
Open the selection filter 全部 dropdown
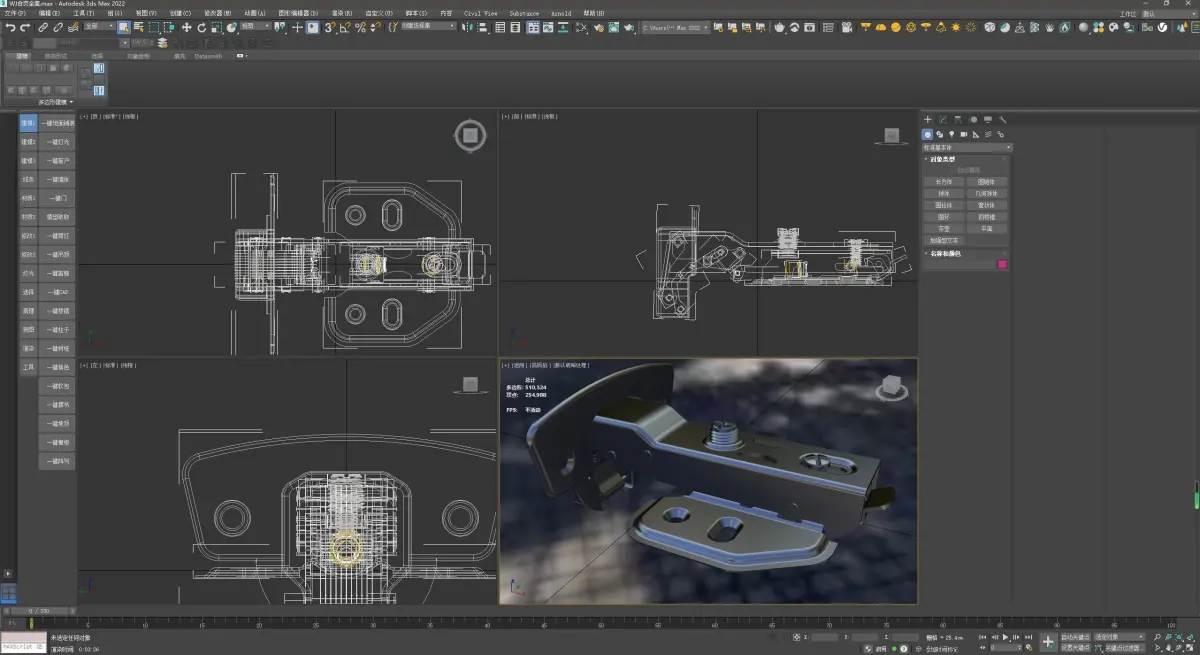[x=98, y=28]
